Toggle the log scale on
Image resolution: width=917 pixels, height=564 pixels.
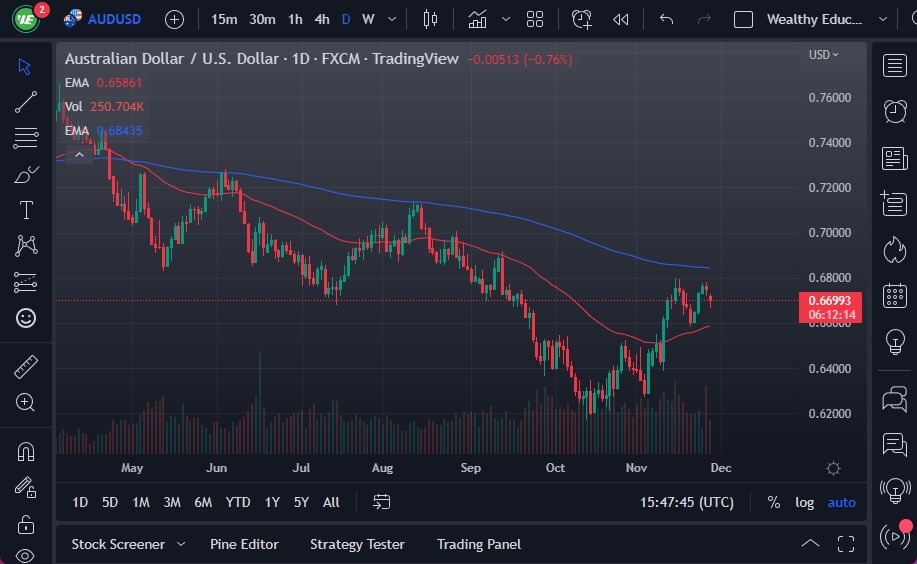(804, 502)
